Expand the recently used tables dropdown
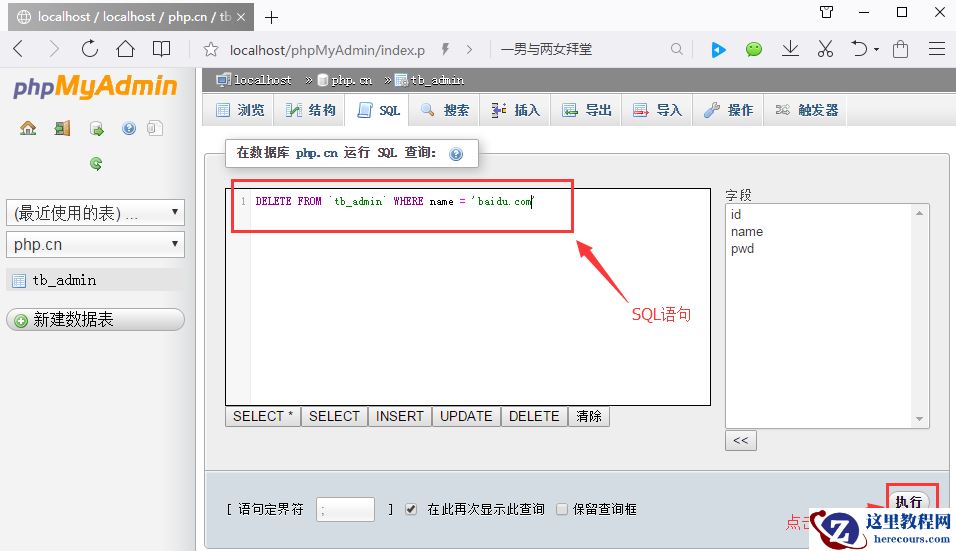The width and height of the screenshot is (956, 551). pyautogui.click(x=95, y=213)
